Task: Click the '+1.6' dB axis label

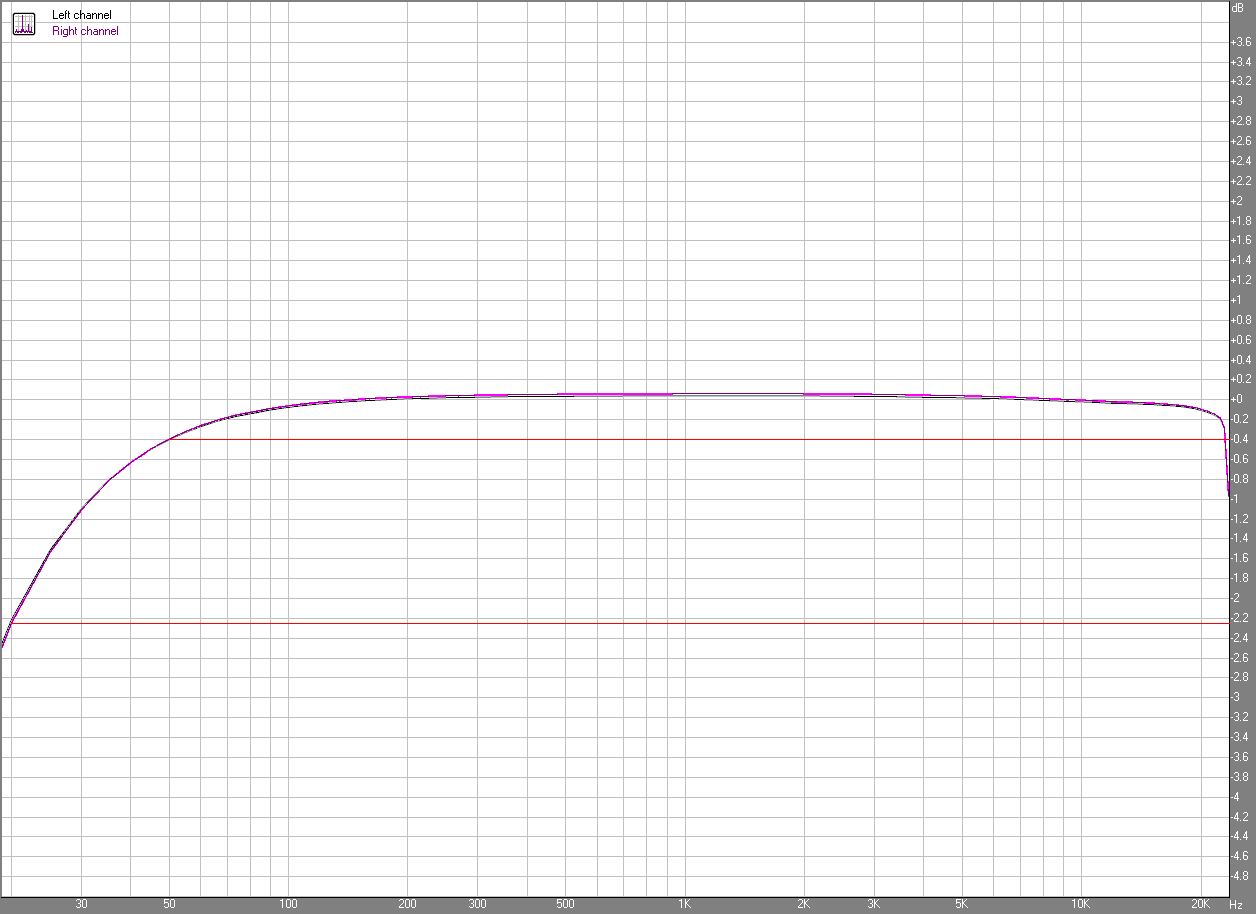Action: (x=1240, y=240)
